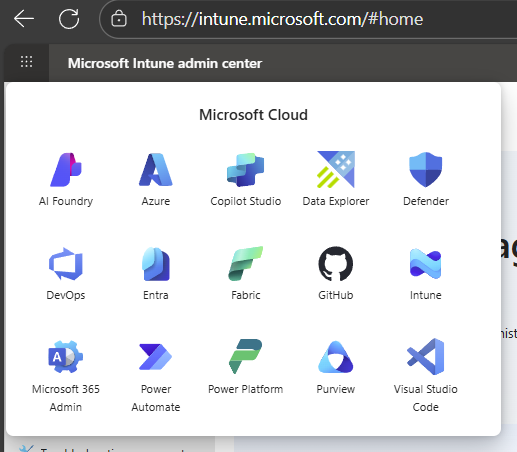Launch Visual Studio Code icon
The width and height of the screenshot is (517, 452).
[426, 356]
